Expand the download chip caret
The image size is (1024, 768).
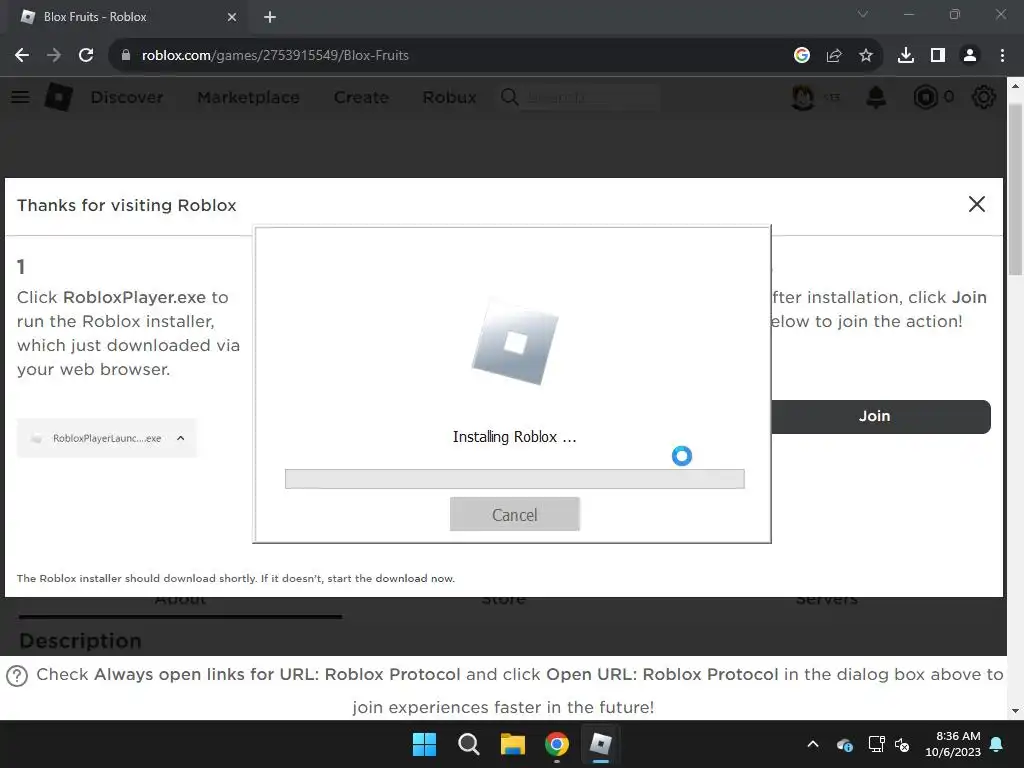click(181, 438)
